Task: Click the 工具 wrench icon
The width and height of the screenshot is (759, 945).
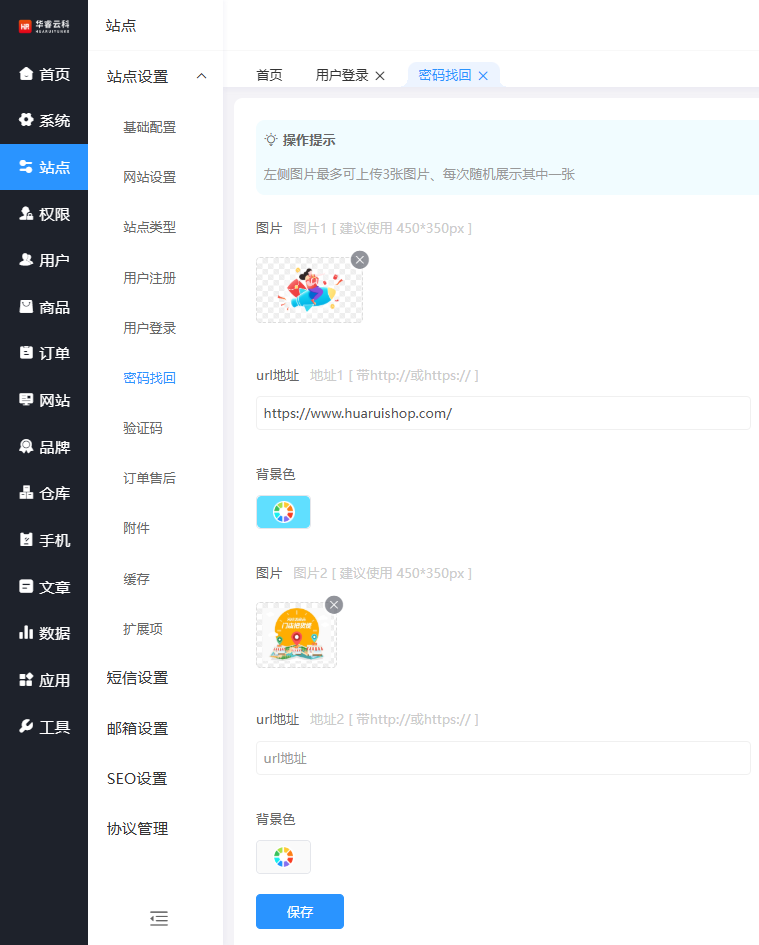Action: coord(27,727)
